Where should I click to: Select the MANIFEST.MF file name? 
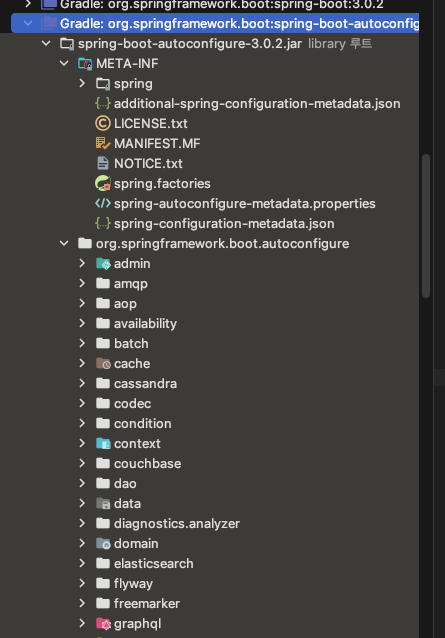[x=157, y=144]
